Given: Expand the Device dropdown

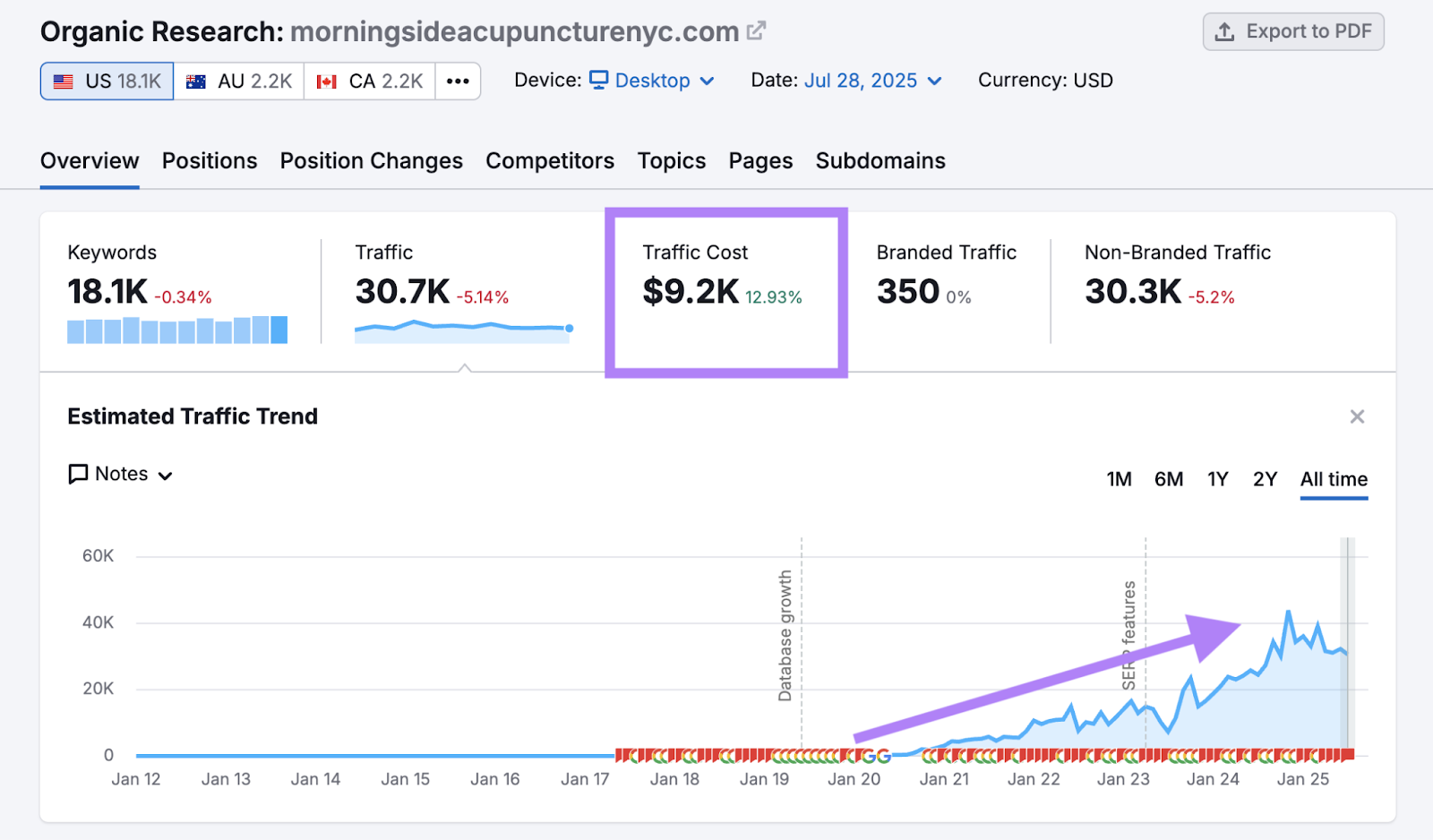Looking at the screenshot, I should click(708, 81).
